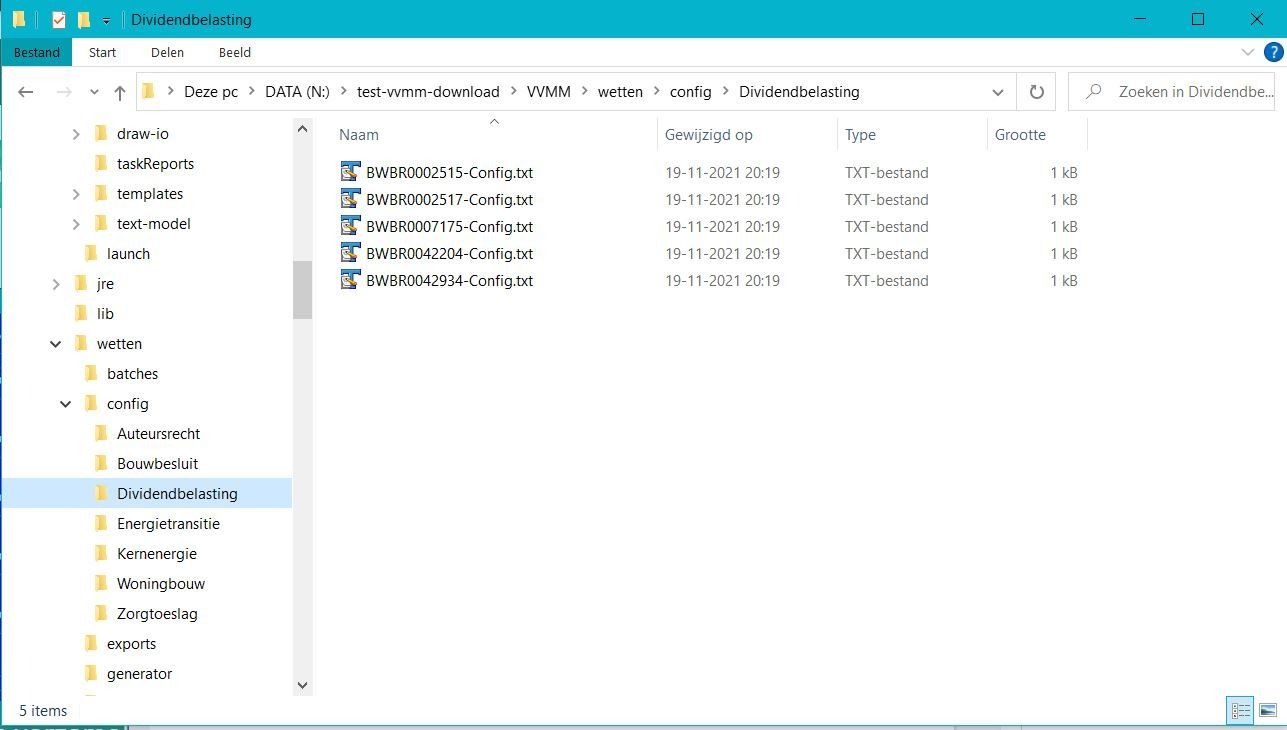
Task: Go up one folder level arrow
Action: pyautogui.click(x=120, y=92)
